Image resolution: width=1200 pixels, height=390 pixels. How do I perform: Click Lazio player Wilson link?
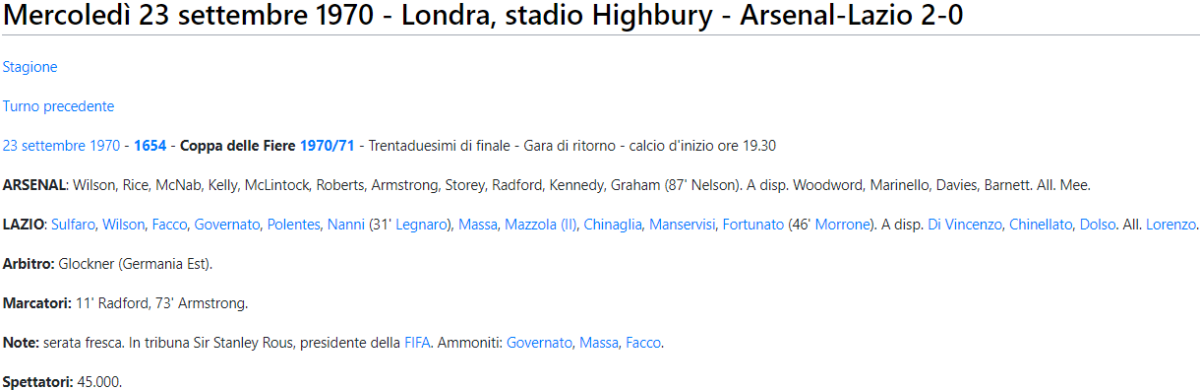tap(123, 224)
